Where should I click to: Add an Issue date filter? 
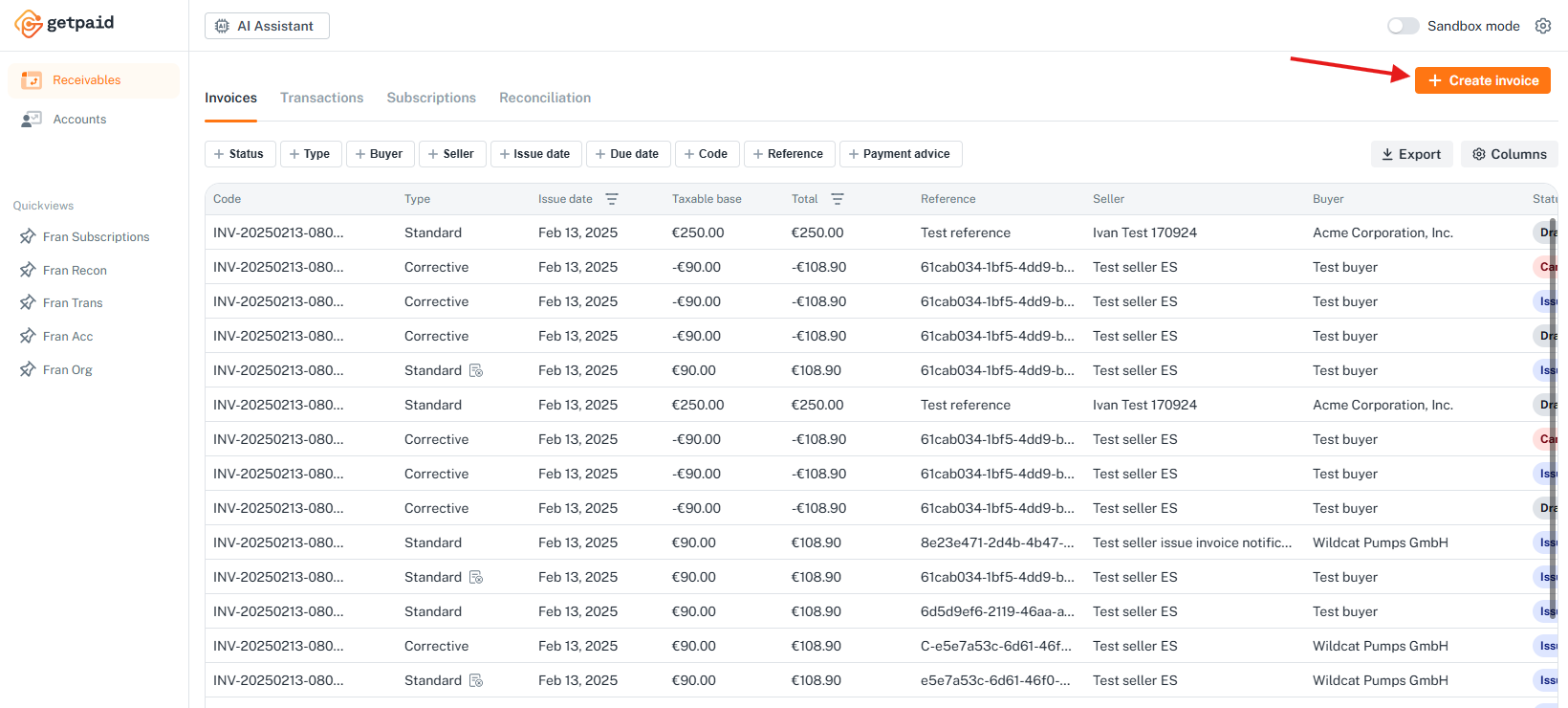(x=536, y=154)
